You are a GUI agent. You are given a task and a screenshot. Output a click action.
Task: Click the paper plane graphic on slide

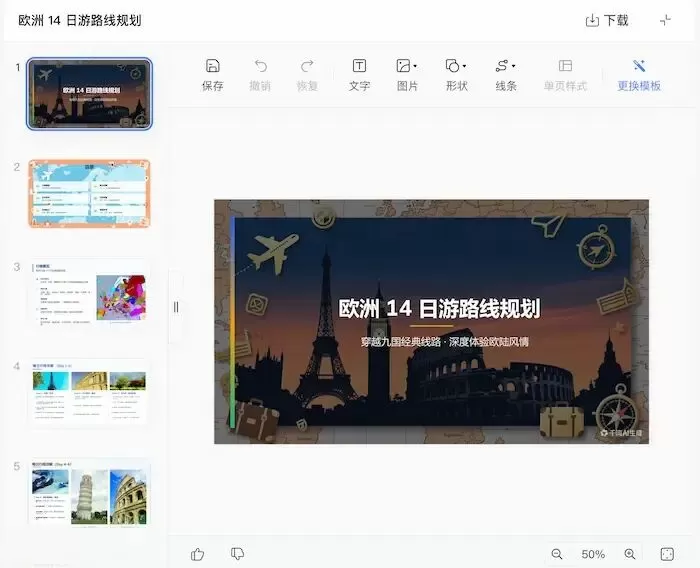[x=549, y=225]
